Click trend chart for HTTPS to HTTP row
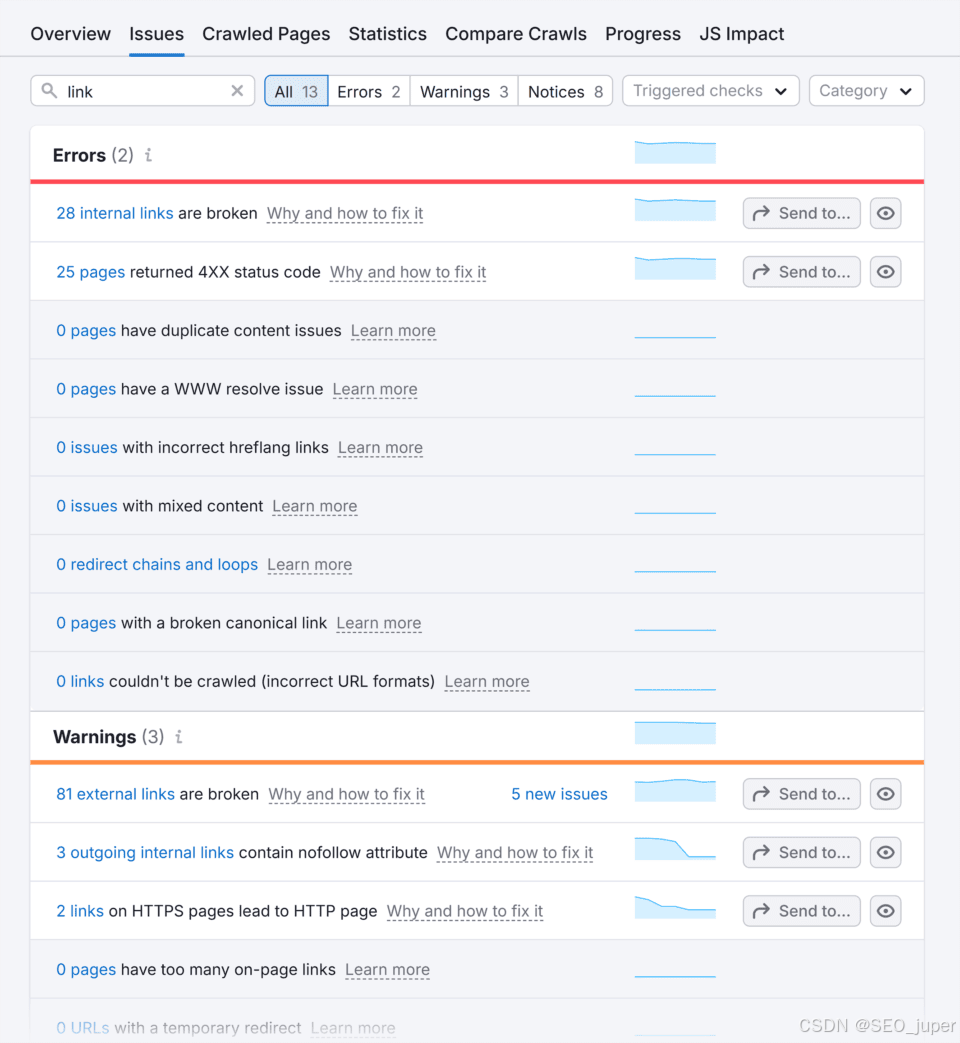Viewport: 960px width, 1043px height. click(675, 907)
